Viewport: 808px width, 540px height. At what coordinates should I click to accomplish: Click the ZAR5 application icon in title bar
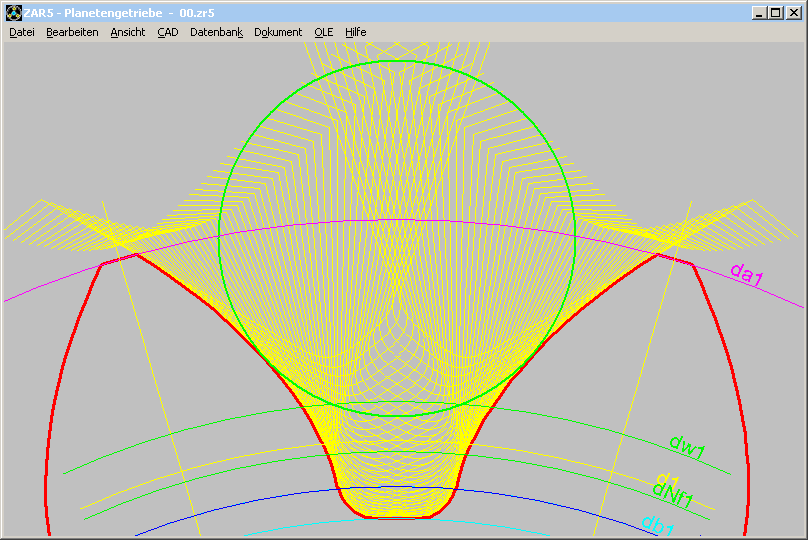tap(13, 13)
